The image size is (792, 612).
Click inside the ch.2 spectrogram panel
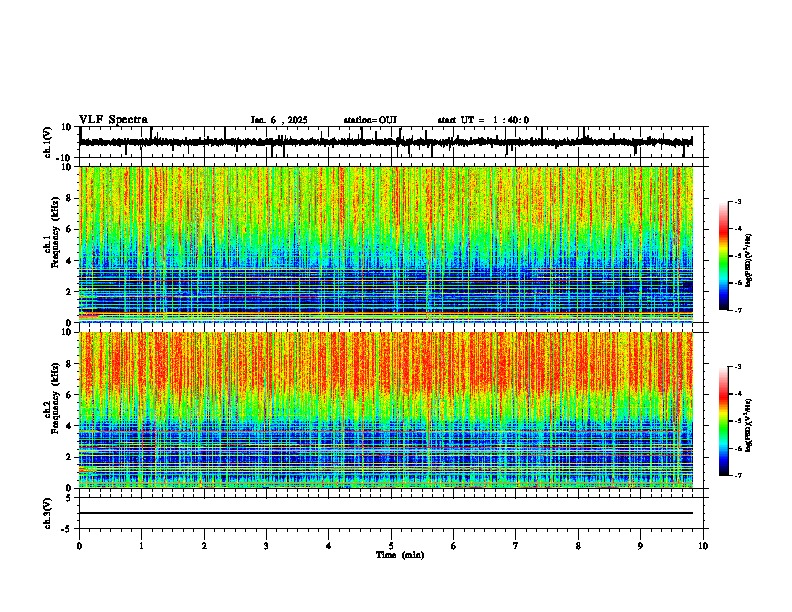(386, 410)
